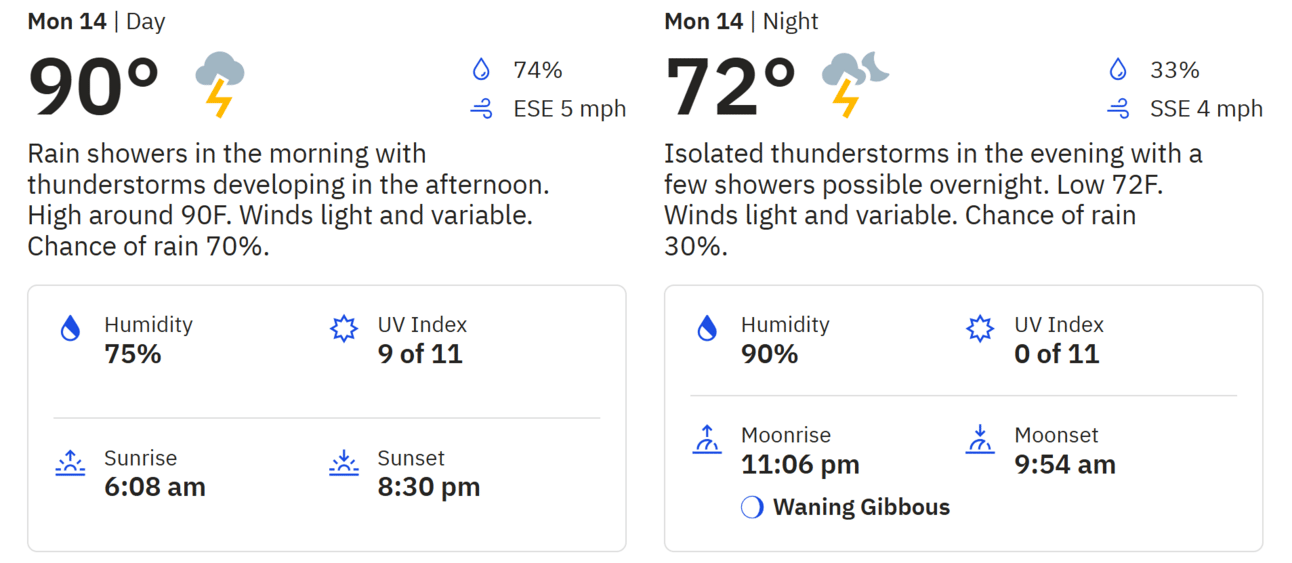Click the raindrop icon beside 74%
Screen dimensions: 1292x563
point(482,70)
